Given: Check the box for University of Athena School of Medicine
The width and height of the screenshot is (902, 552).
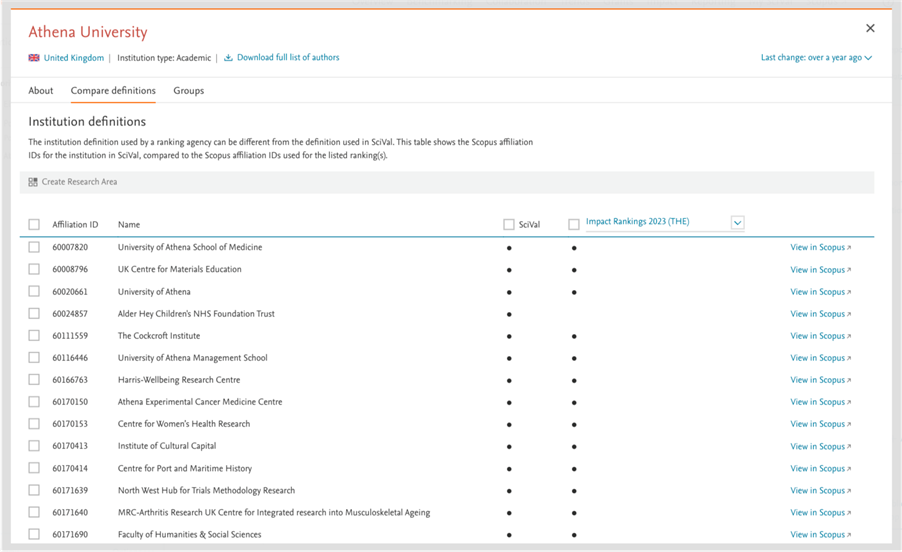Looking at the screenshot, I should click(34, 247).
